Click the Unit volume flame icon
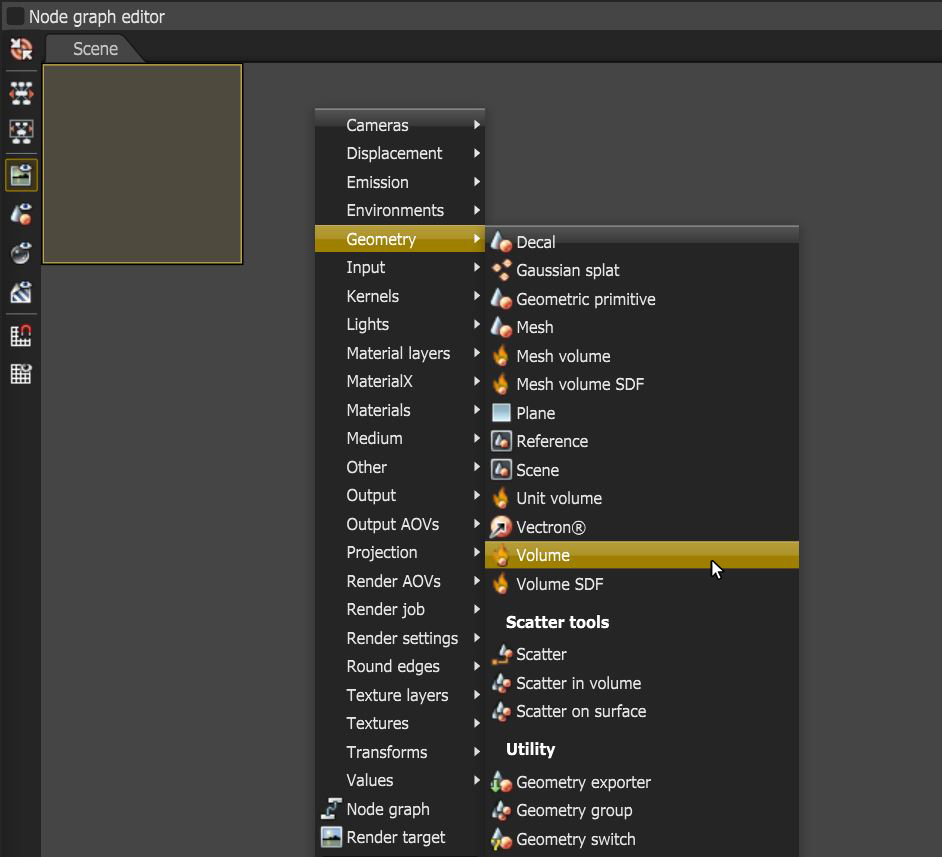The width and height of the screenshot is (942, 857). [x=501, y=498]
